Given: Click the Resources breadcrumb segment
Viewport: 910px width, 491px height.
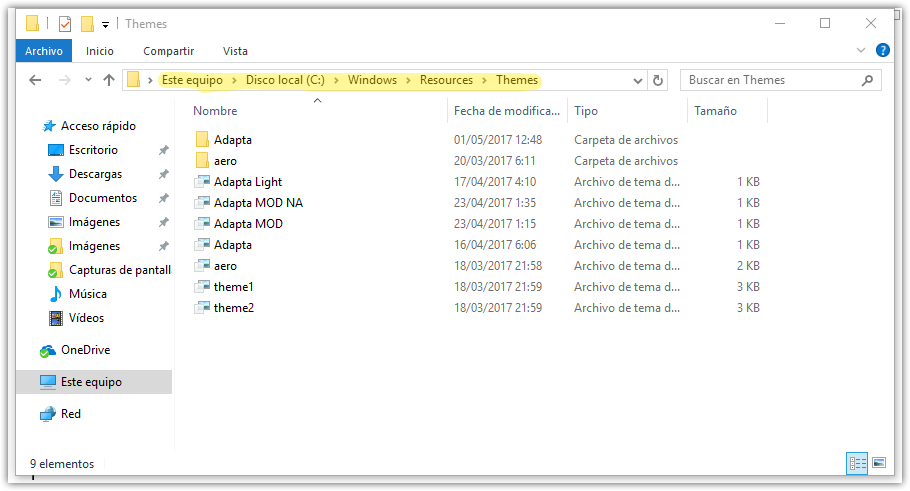Looking at the screenshot, I should [446, 80].
